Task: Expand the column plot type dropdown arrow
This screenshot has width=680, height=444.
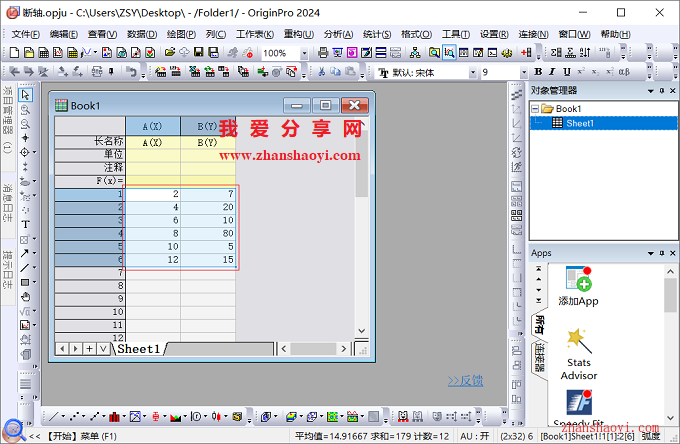Action: click(124, 417)
